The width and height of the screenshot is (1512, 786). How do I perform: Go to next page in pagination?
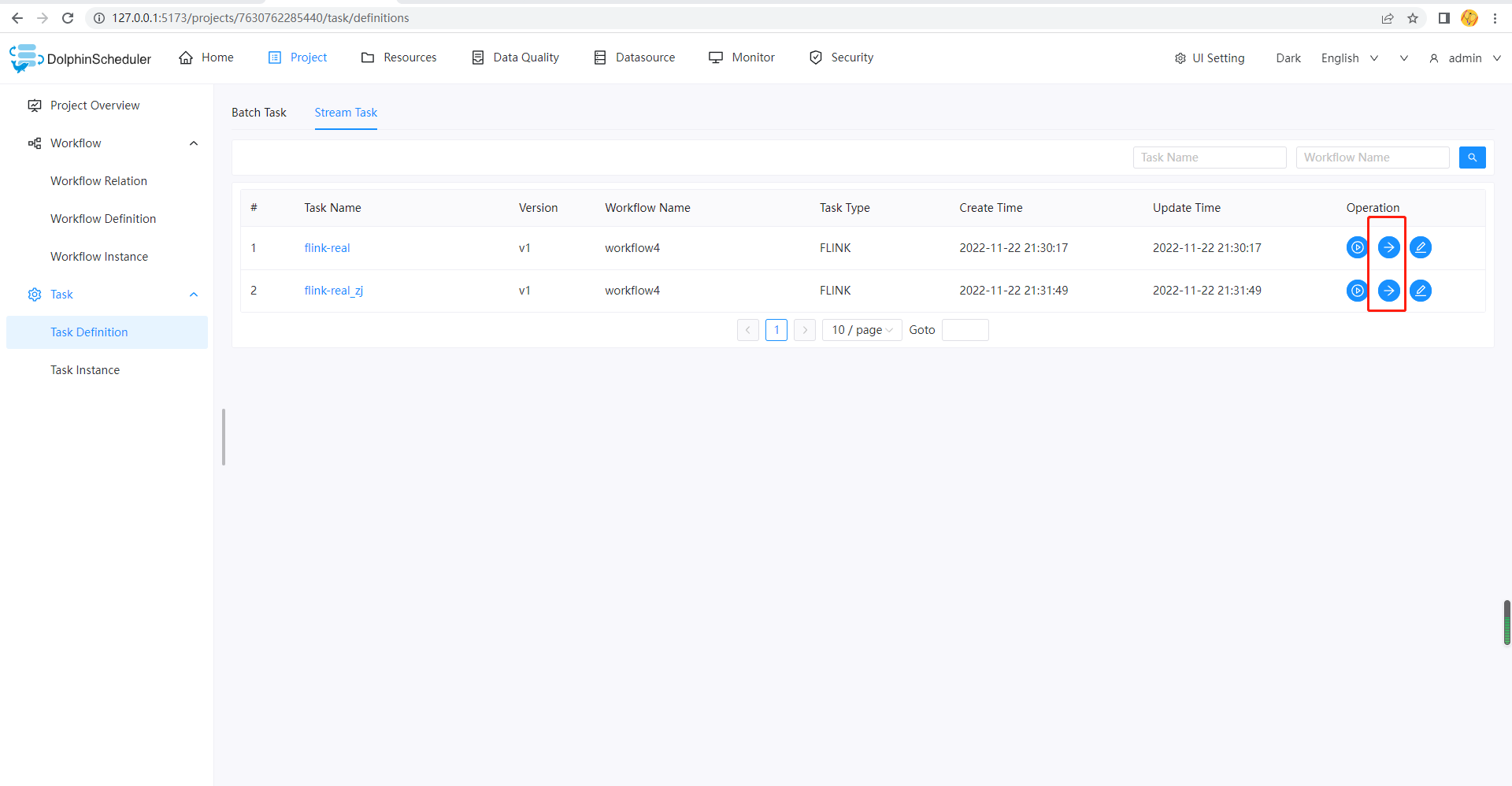805,330
